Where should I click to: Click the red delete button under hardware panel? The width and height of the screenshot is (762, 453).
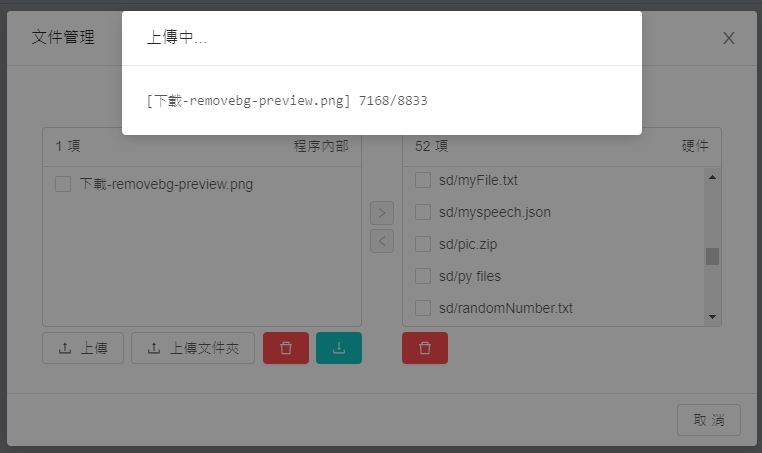pos(425,348)
